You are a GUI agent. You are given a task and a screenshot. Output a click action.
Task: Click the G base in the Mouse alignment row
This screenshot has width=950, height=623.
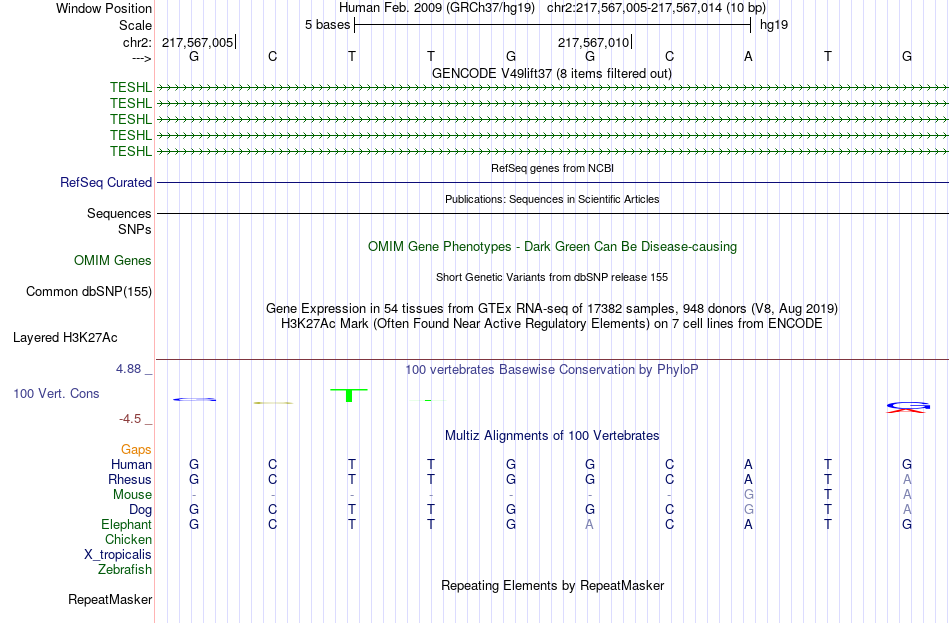coord(748,495)
